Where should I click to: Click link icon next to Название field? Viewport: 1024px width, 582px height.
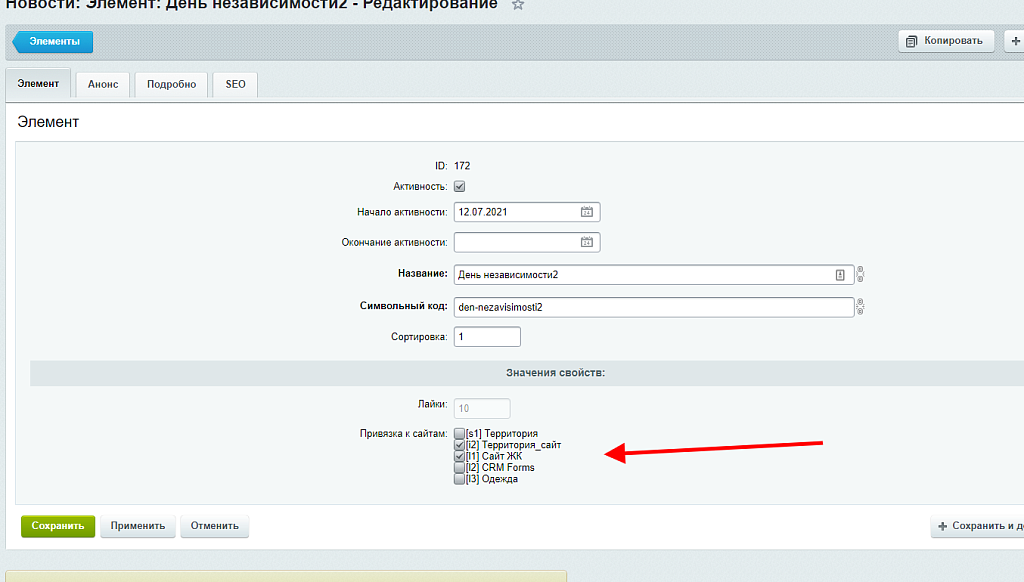pos(860,275)
